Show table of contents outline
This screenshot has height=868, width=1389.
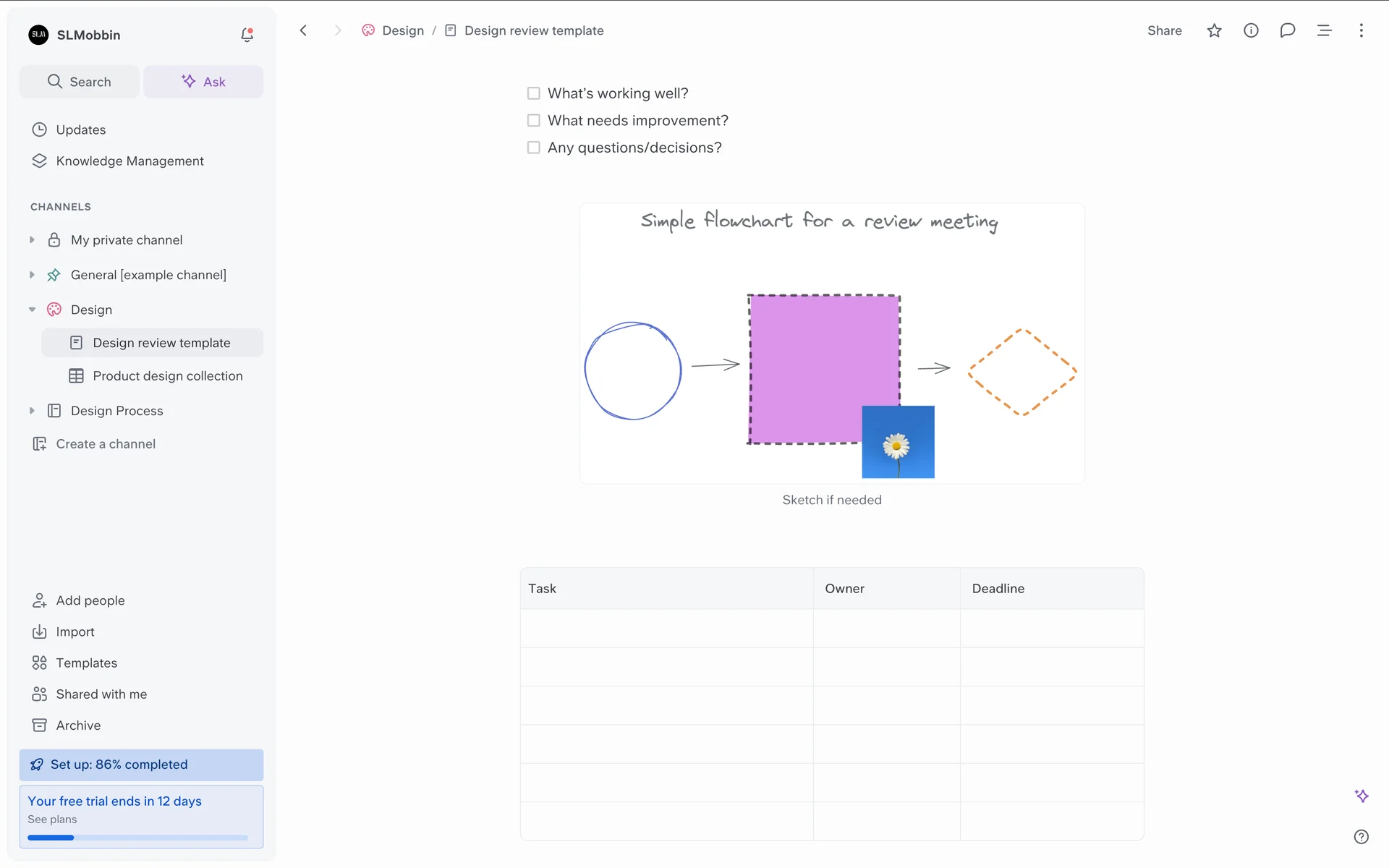tap(1324, 30)
